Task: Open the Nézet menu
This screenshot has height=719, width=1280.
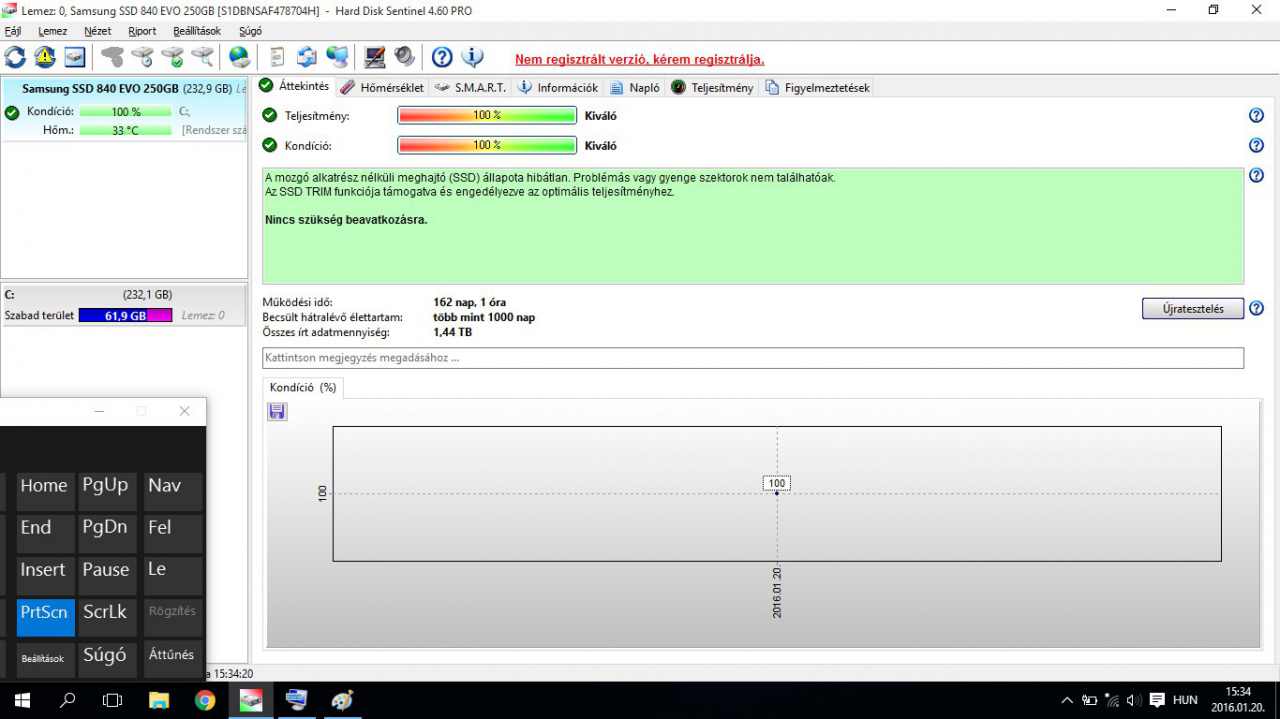Action: coord(98,31)
